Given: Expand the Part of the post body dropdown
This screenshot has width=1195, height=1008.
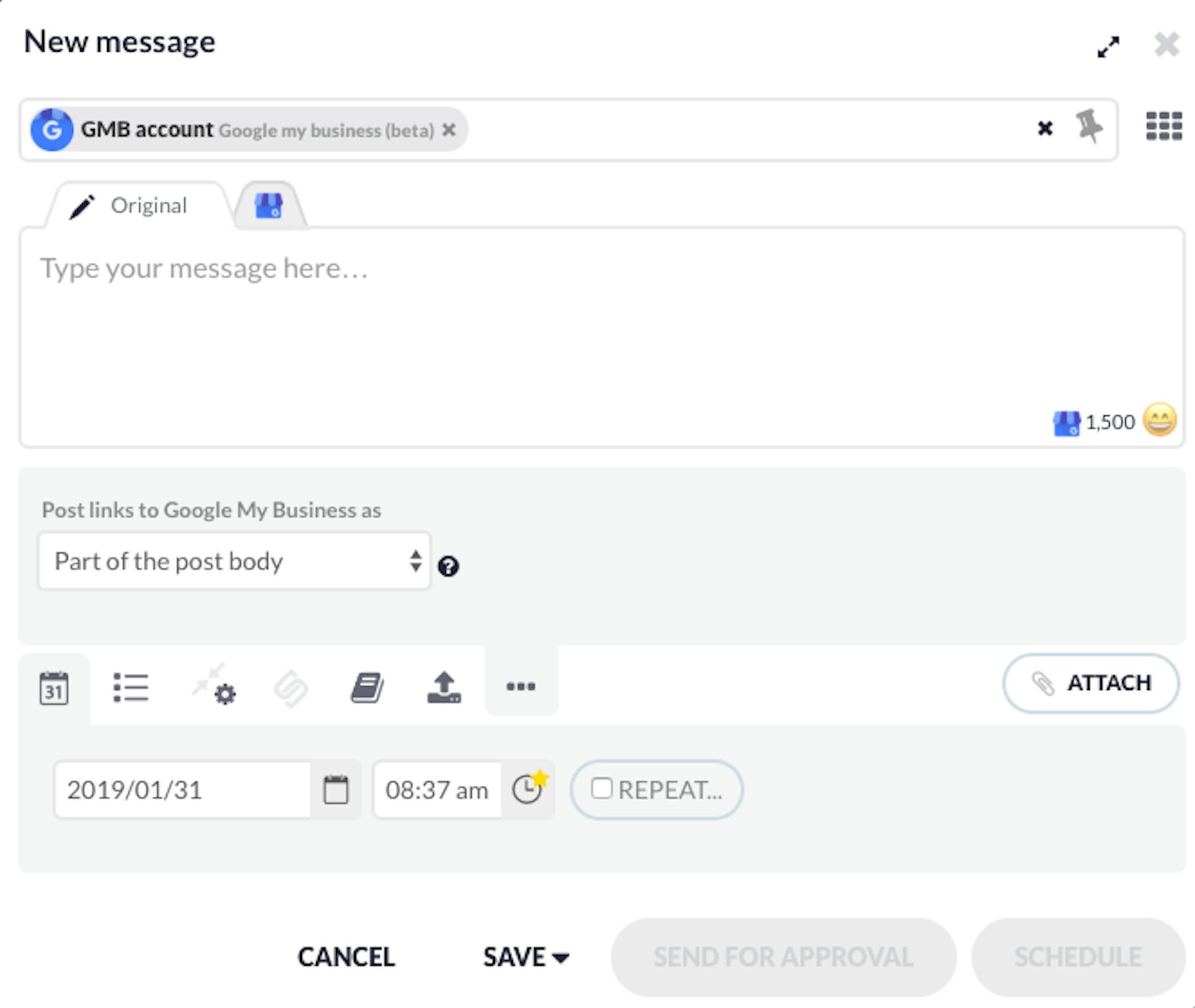Looking at the screenshot, I should pyautogui.click(x=234, y=561).
